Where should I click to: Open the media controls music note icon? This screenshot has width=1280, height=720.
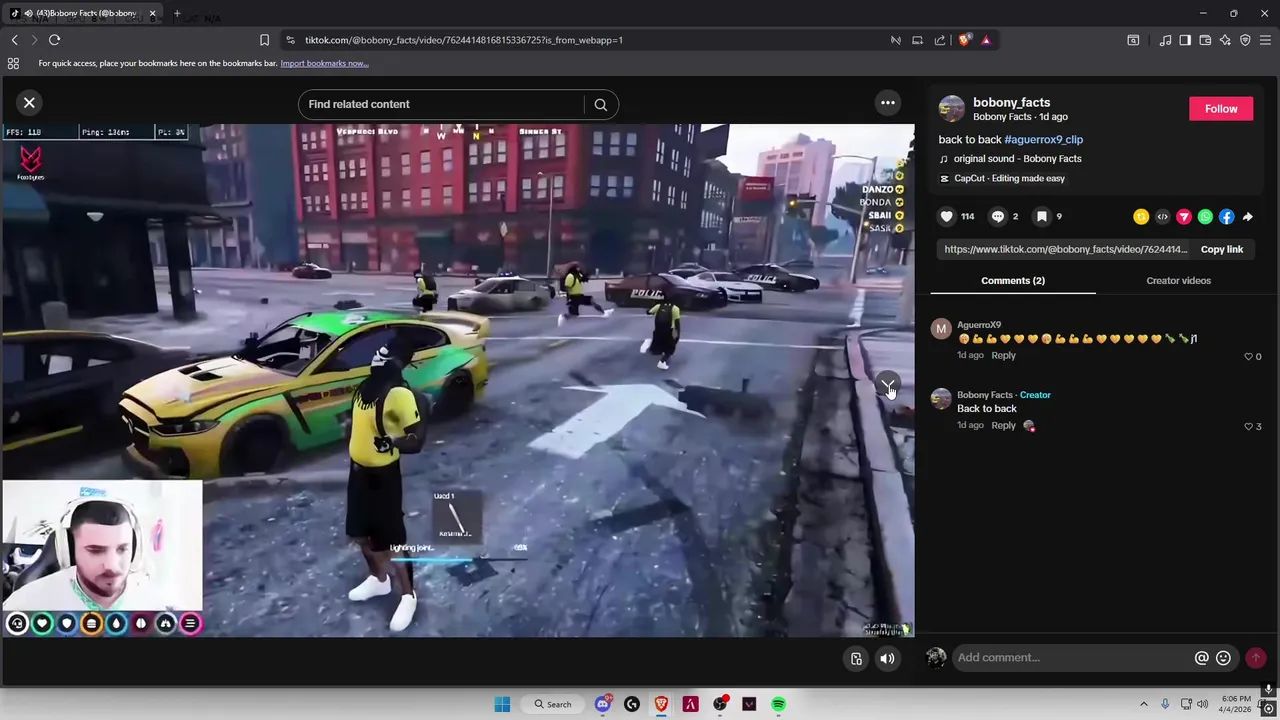pyautogui.click(x=1165, y=40)
